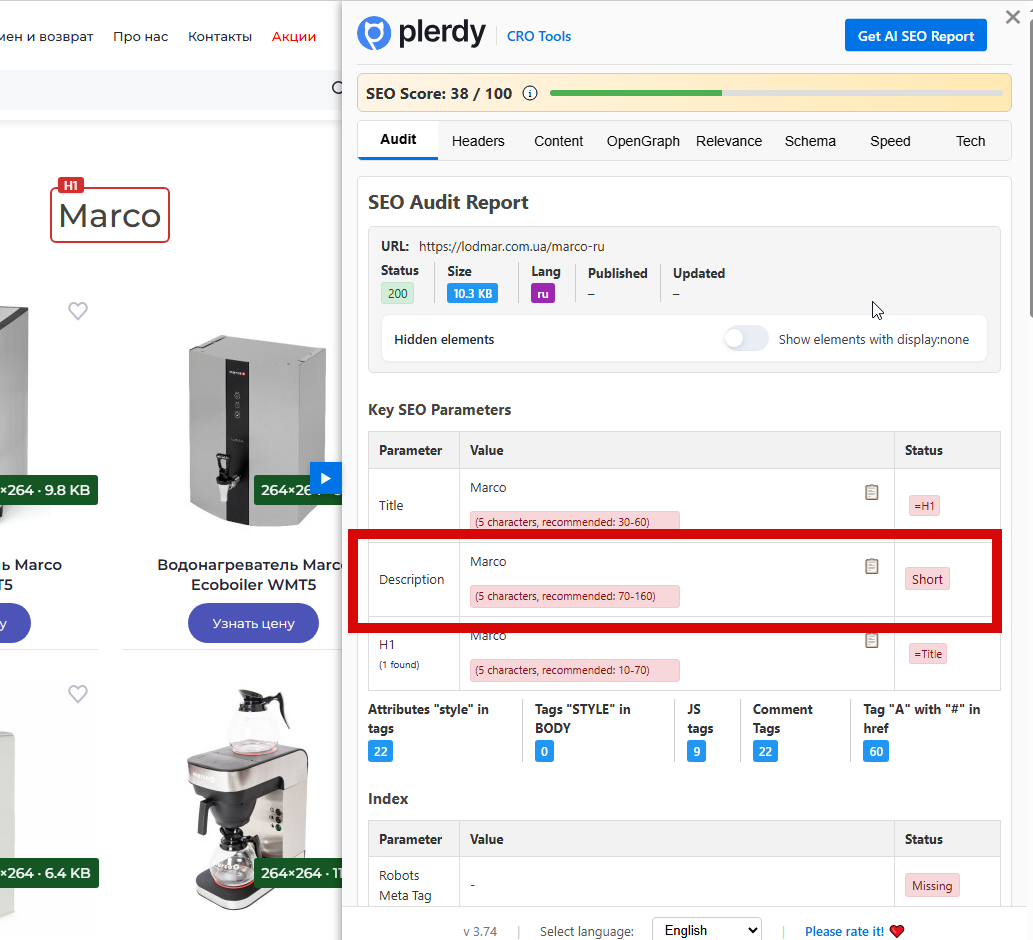Click the v 3.74 version label
The height and width of the screenshot is (940, 1033).
pos(480,931)
